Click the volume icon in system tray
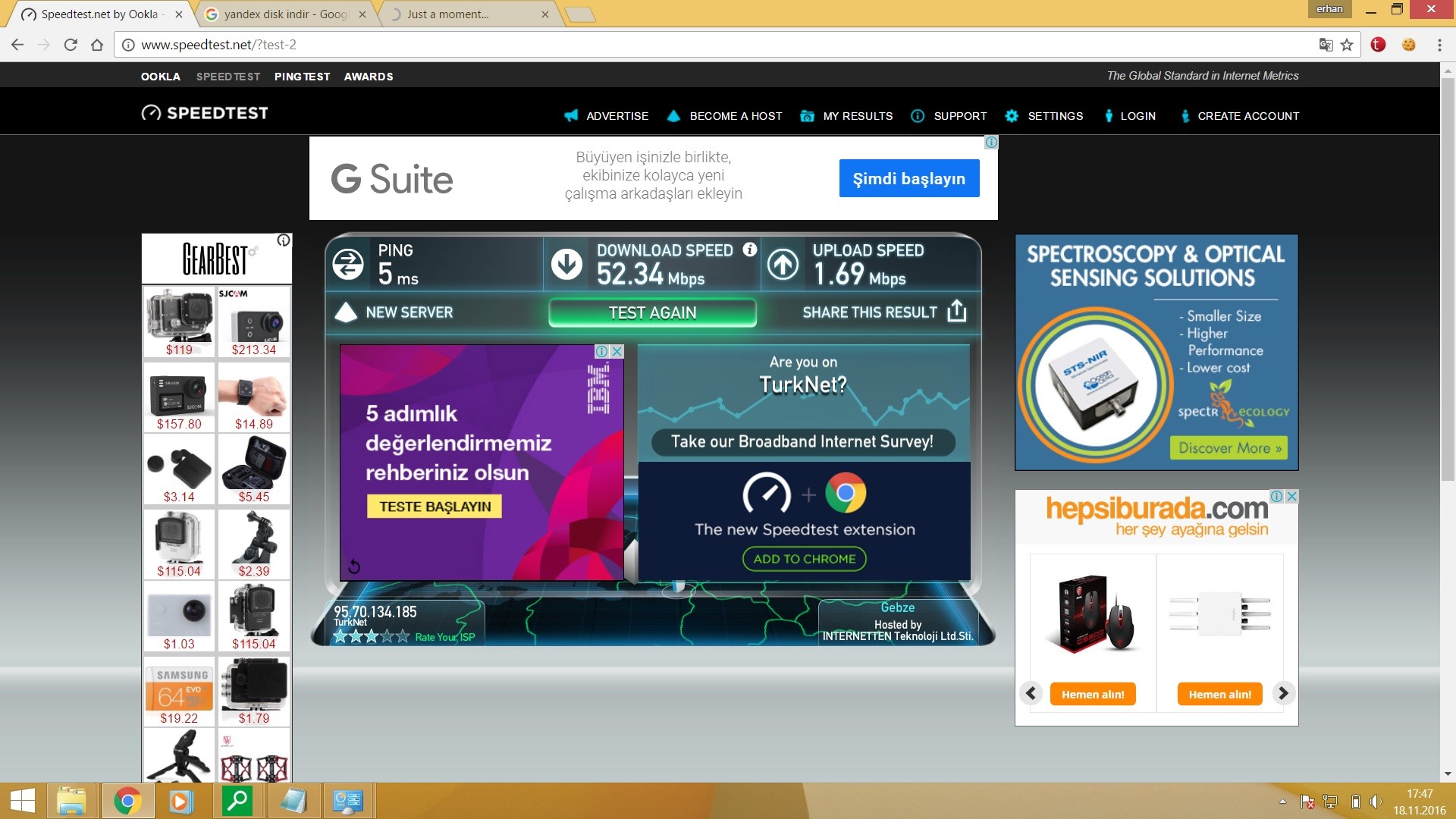 1376,802
